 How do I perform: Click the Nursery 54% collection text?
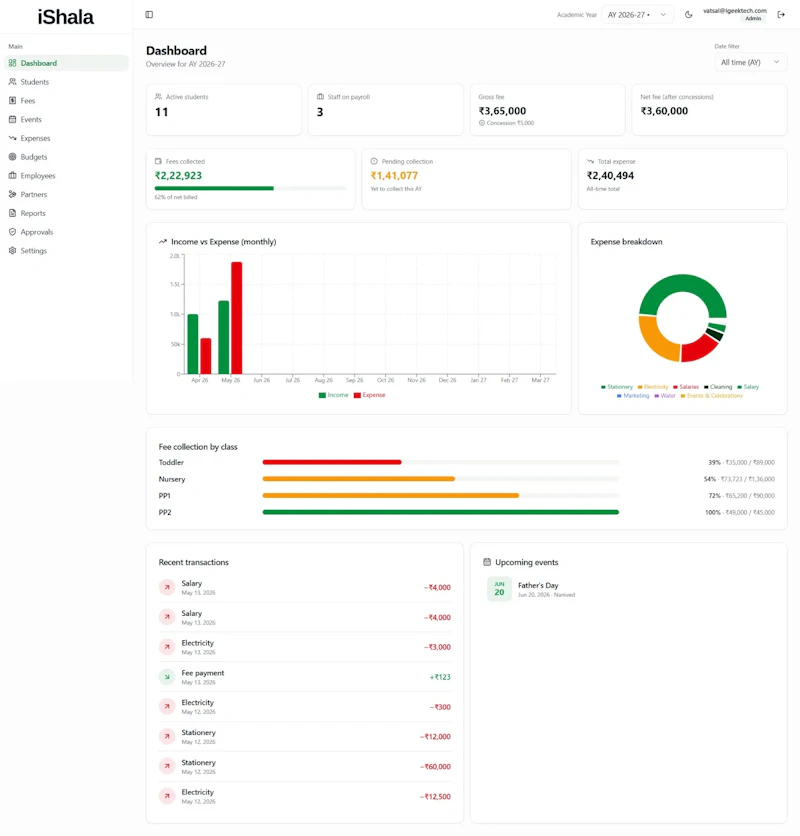pyautogui.click(x=739, y=479)
